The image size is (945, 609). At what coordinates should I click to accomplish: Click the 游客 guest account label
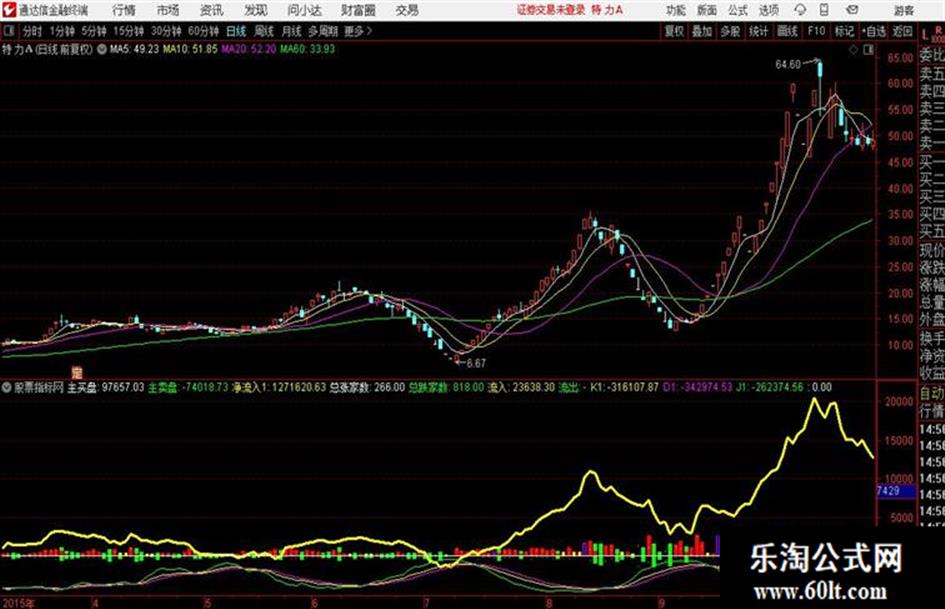(903, 10)
